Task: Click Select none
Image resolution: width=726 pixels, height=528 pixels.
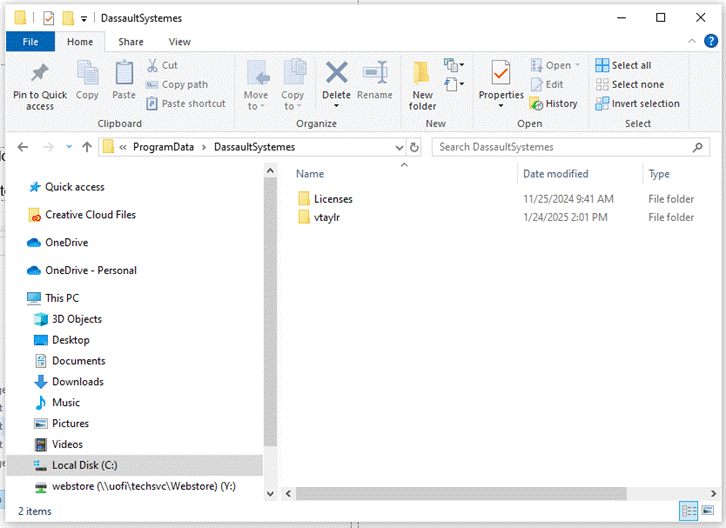Action: [630, 85]
